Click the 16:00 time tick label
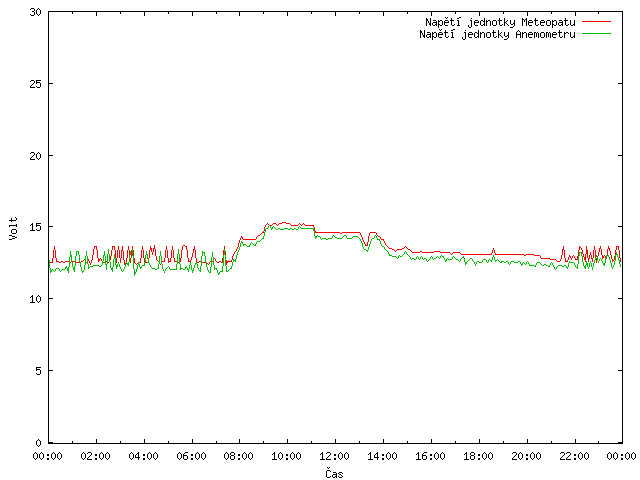Screen dimensions: 640x480 click(x=430, y=456)
